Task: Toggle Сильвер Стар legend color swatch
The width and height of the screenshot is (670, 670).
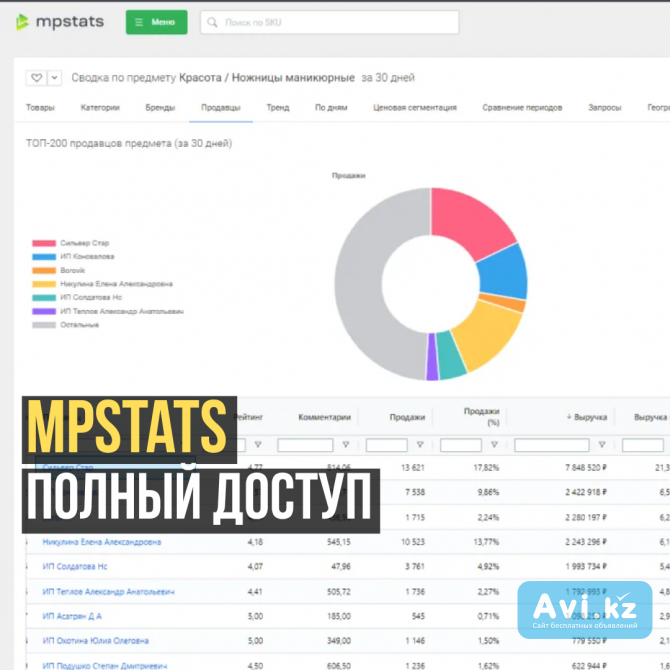Action: tap(44, 243)
